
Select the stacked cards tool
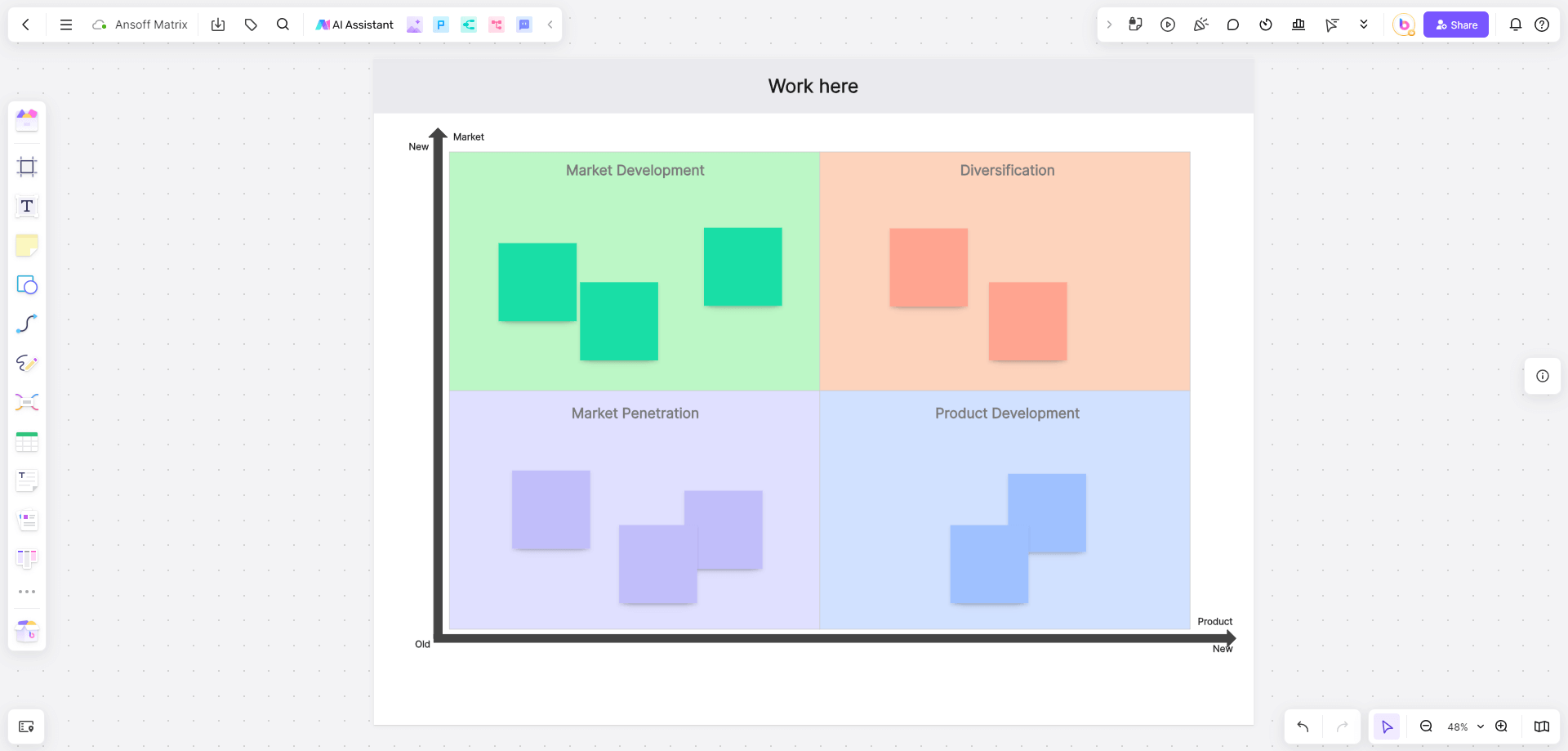(27, 520)
